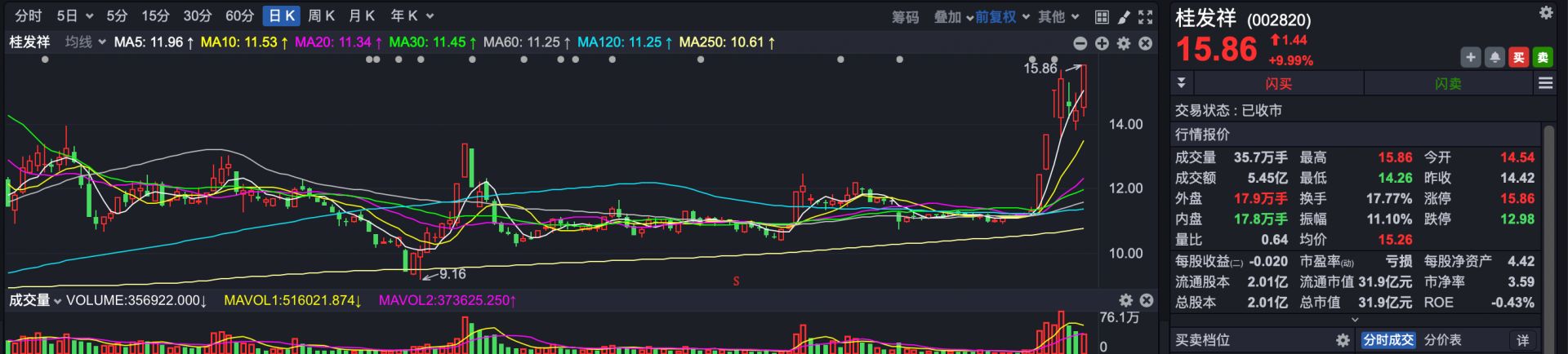Screen dimensions: 1568x354
Task: Zoom out the K-line chart with minus icon
Action: (x=1080, y=43)
